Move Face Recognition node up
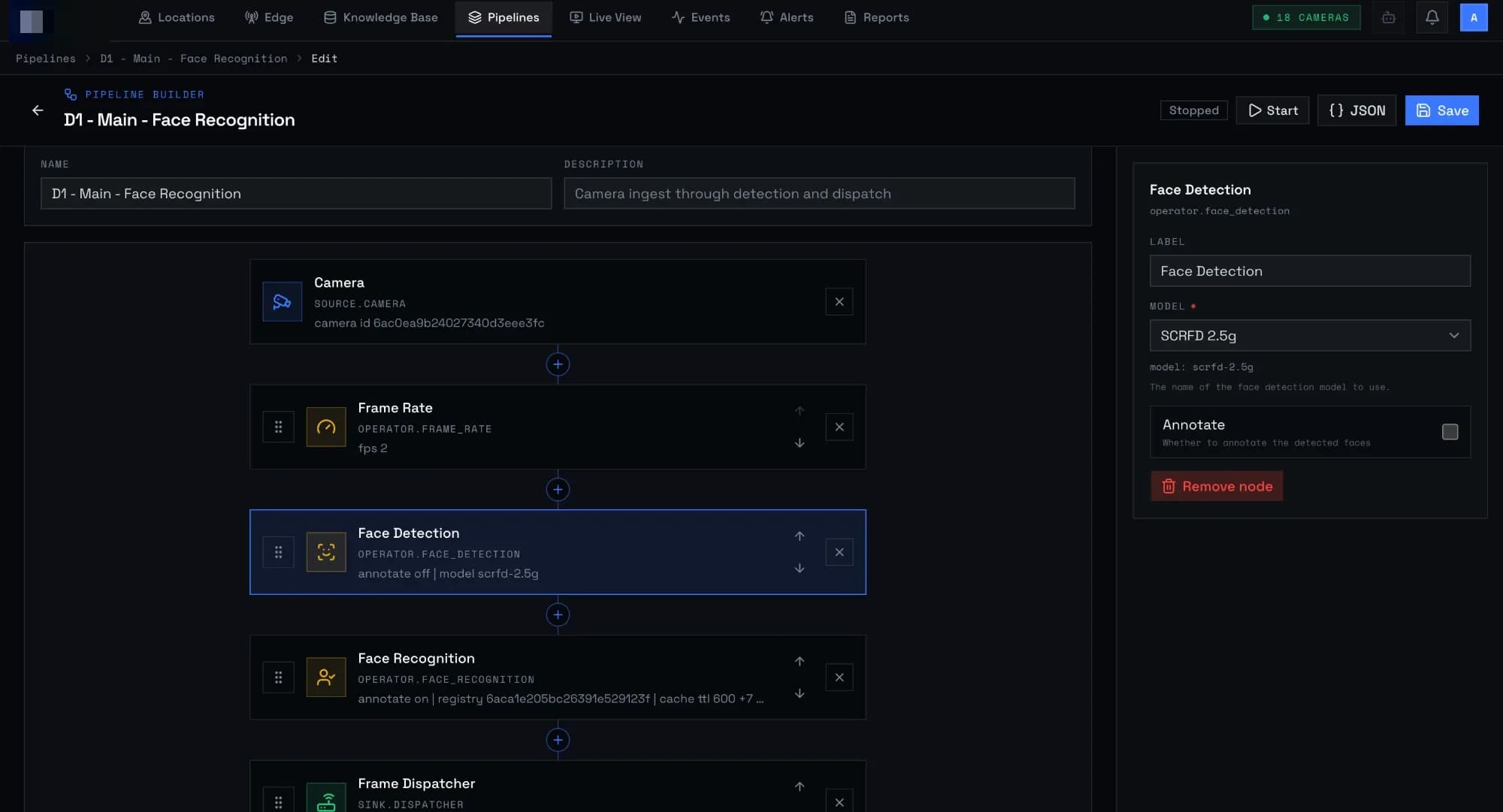The image size is (1503, 812). (x=800, y=661)
